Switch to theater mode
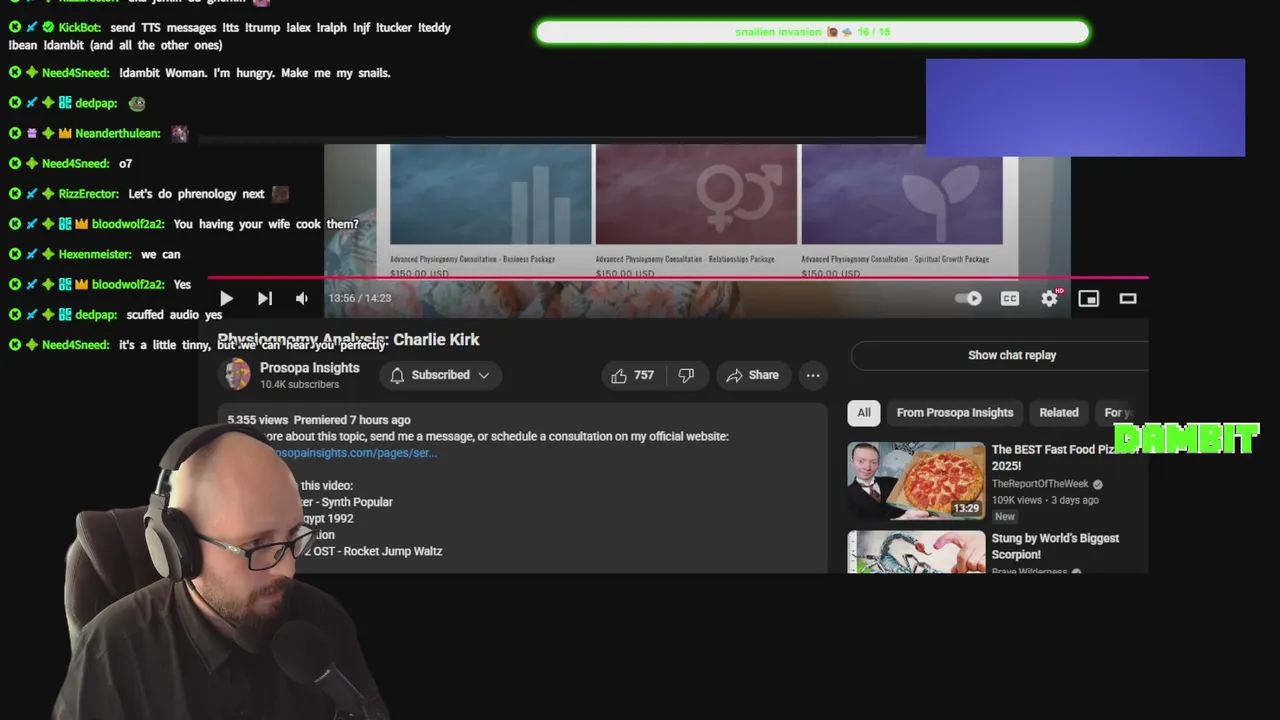 click(1128, 298)
